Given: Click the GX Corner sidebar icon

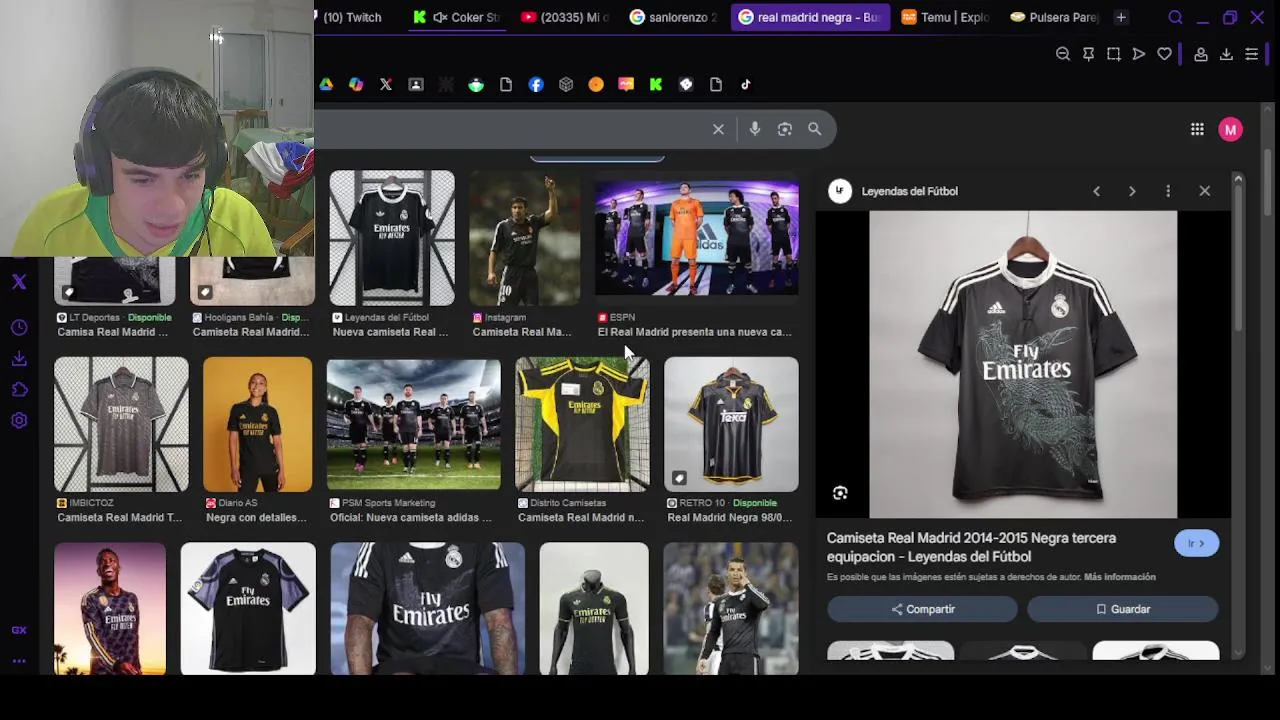Looking at the screenshot, I should 19,630.
